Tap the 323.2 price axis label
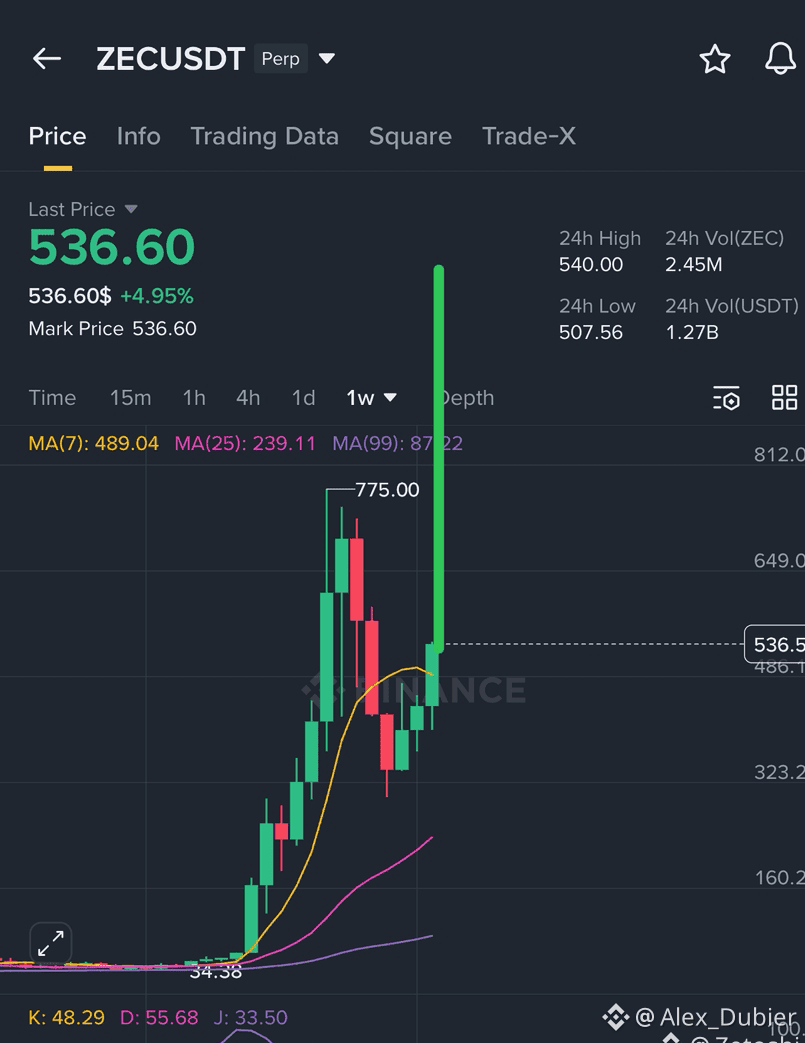Screen dimensions: 805x1043 tap(779, 772)
